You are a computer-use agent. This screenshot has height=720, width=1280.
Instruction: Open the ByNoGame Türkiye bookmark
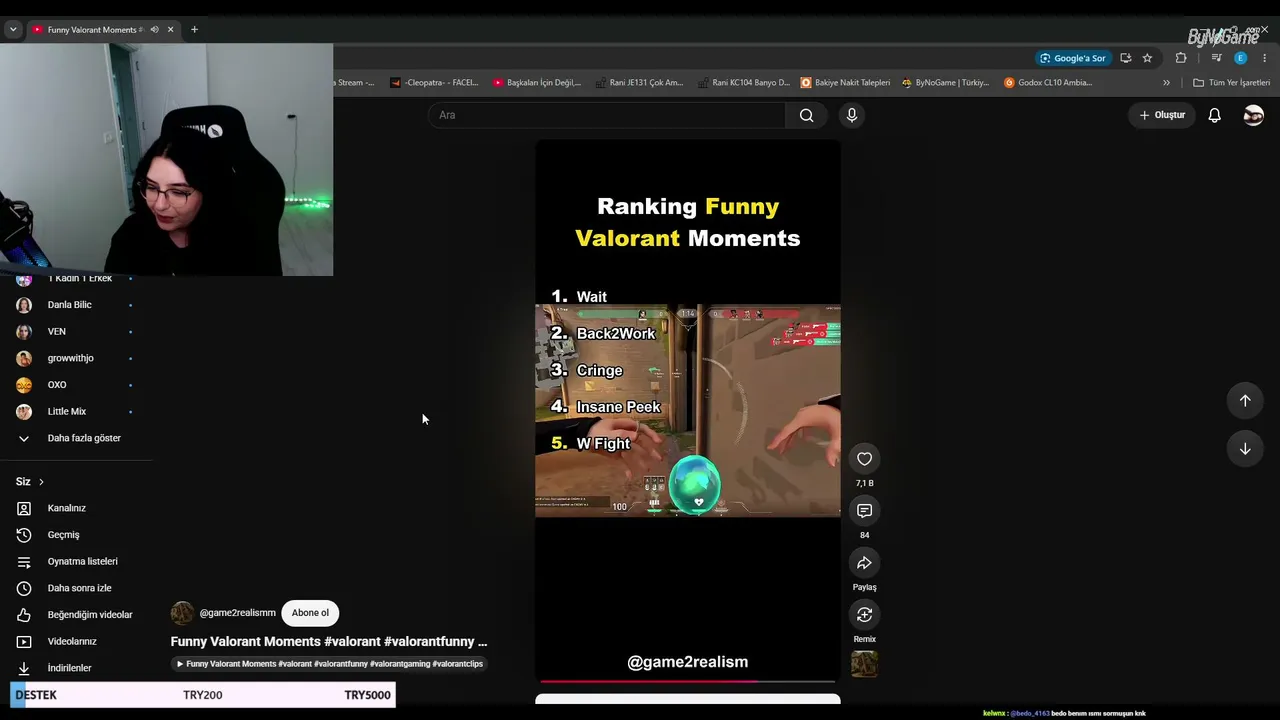945,83
